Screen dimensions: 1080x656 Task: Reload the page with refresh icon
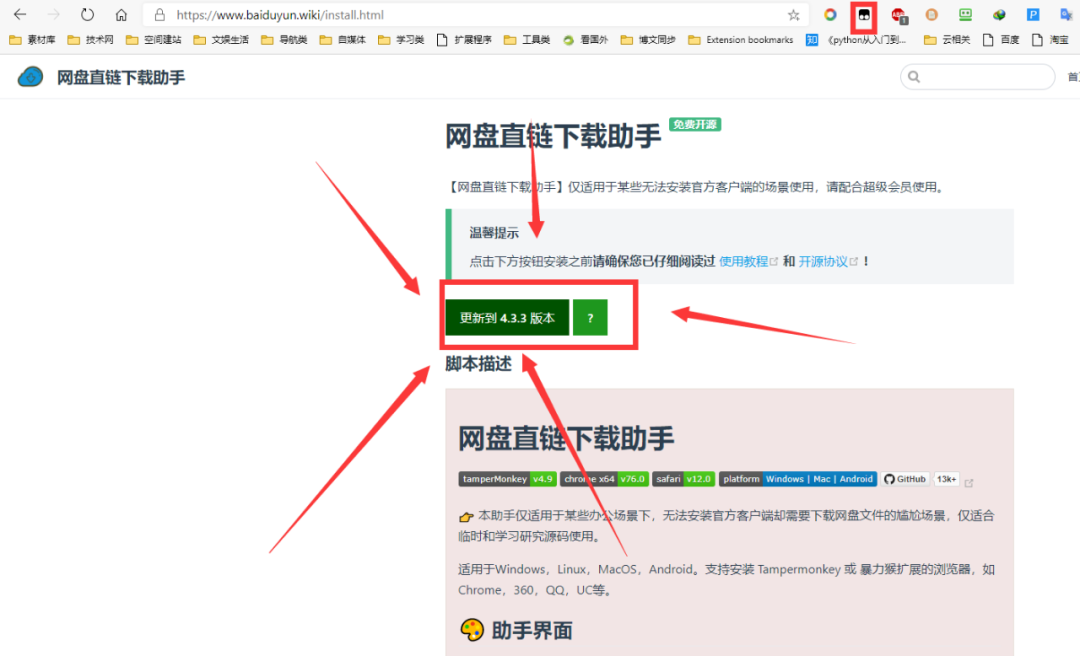87,15
